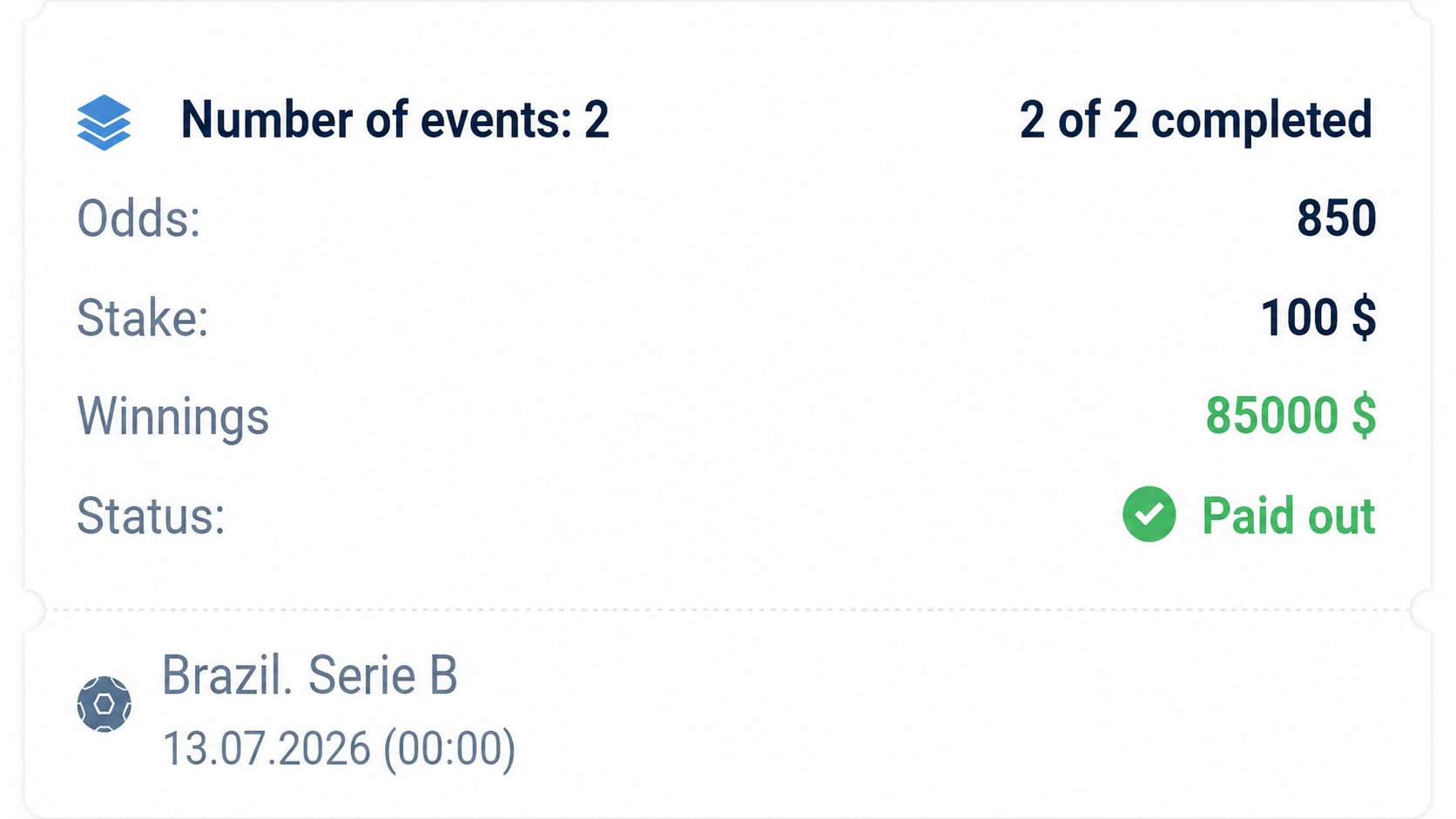
Task: Click the "Winnings" label
Action: pyautogui.click(x=173, y=417)
